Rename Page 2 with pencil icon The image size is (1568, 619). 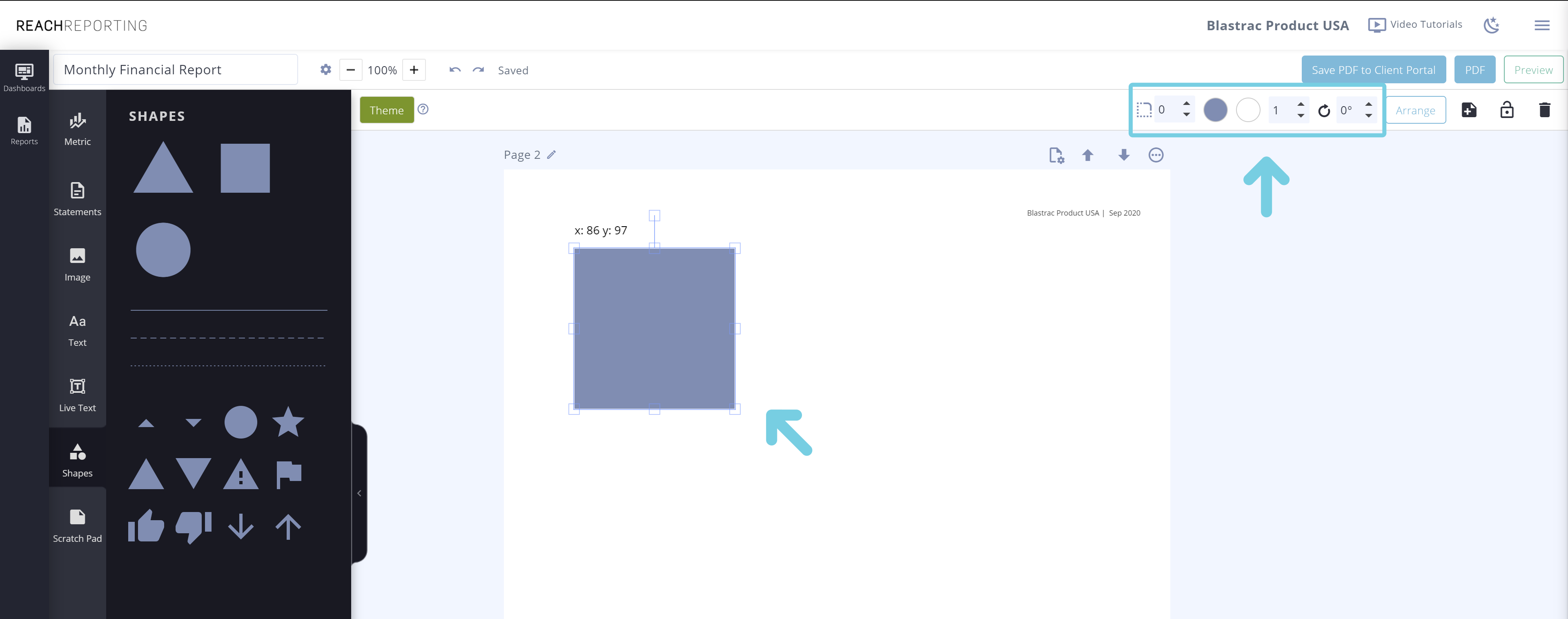[552, 155]
